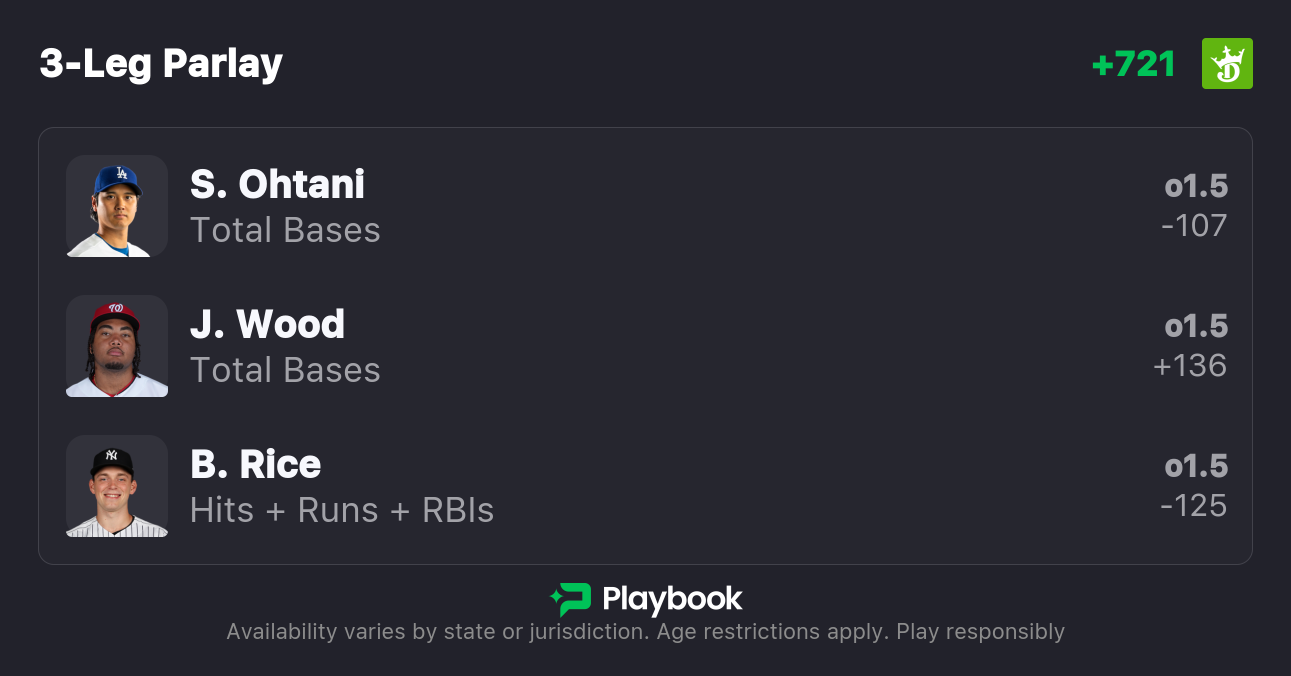1291x676 pixels.
Task: Click S. Ohtani's player headshot
Action: click(x=117, y=206)
